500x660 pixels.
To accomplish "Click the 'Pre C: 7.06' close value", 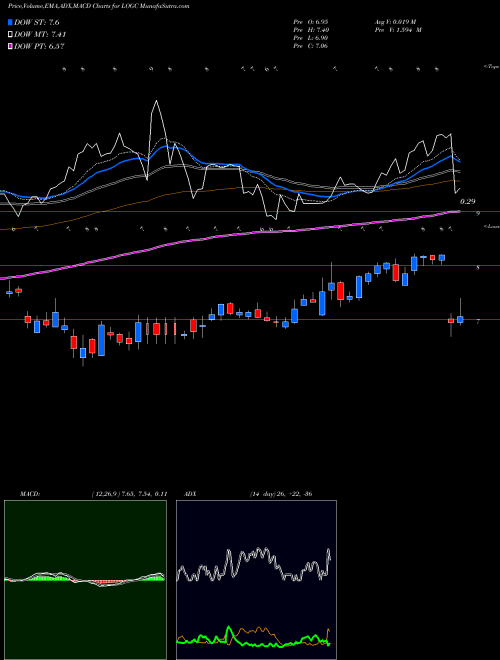I will coord(311,46).
